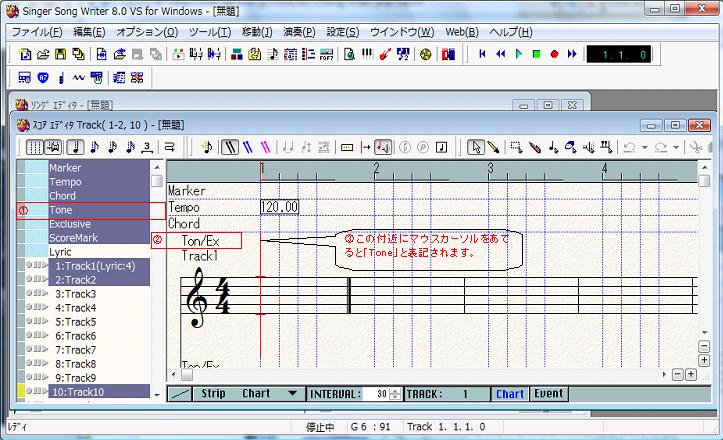
Task: Click the vertical zoom-in plus button
Action: tap(704, 361)
